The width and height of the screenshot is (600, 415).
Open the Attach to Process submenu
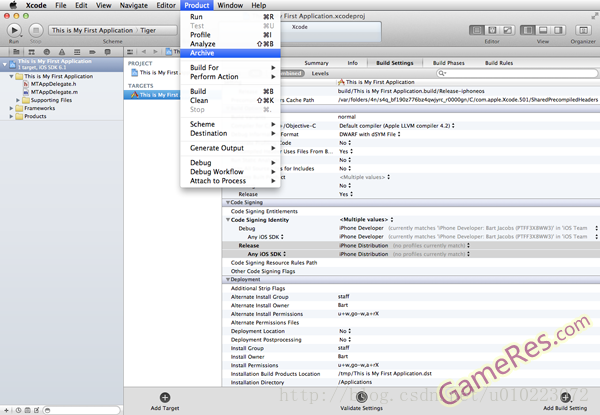230,181
